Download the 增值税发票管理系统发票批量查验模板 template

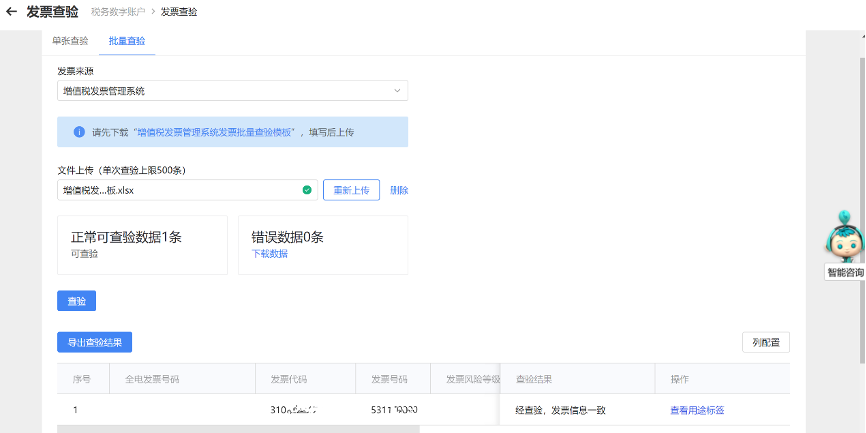[216, 132]
